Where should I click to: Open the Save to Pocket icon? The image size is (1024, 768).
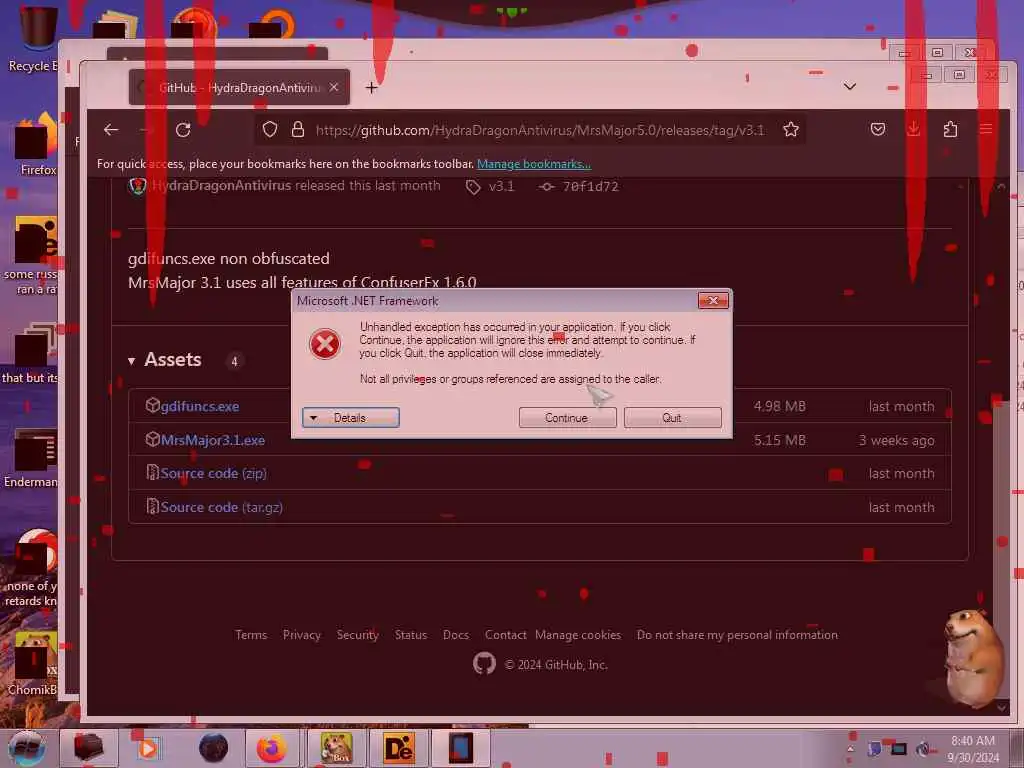click(x=878, y=129)
